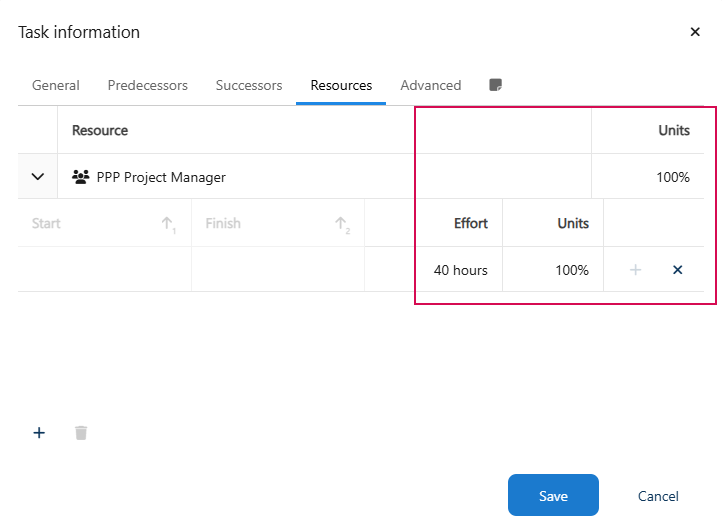Click the add resource plus icon
722x531 pixels.
(x=40, y=433)
